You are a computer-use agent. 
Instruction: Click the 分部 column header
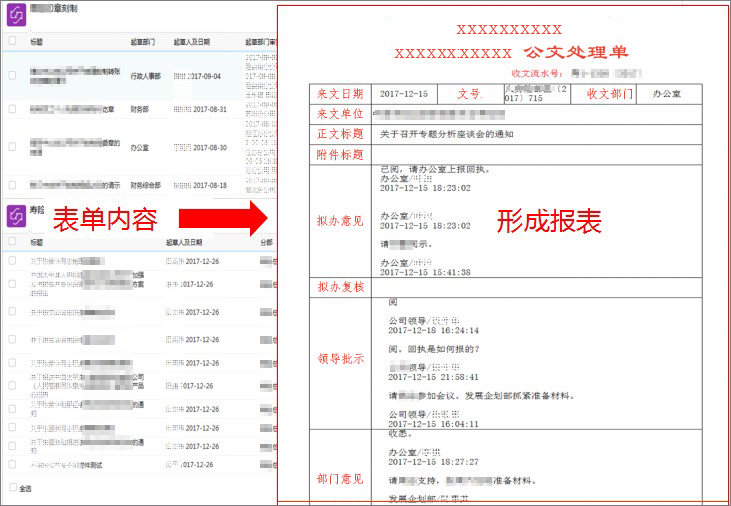click(266, 243)
